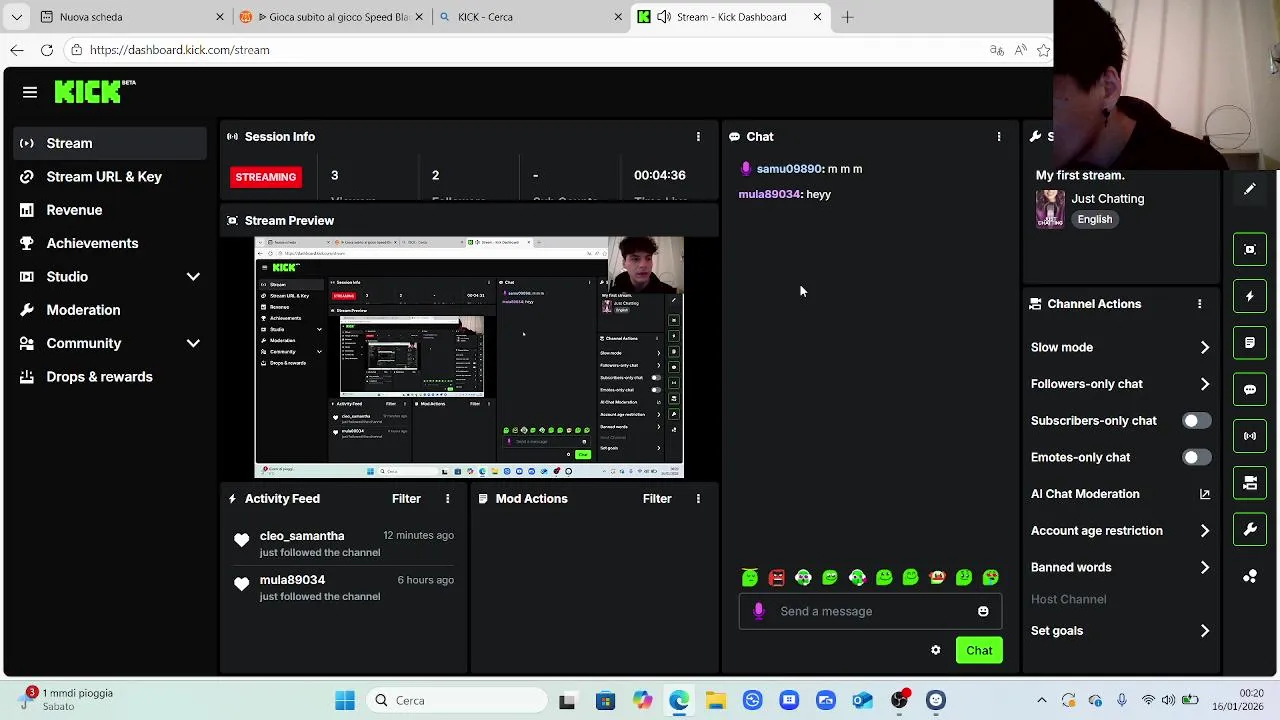This screenshot has width=1280, height=720.
Task: Click purple microphone icon in message box
Action: (758, 611)
